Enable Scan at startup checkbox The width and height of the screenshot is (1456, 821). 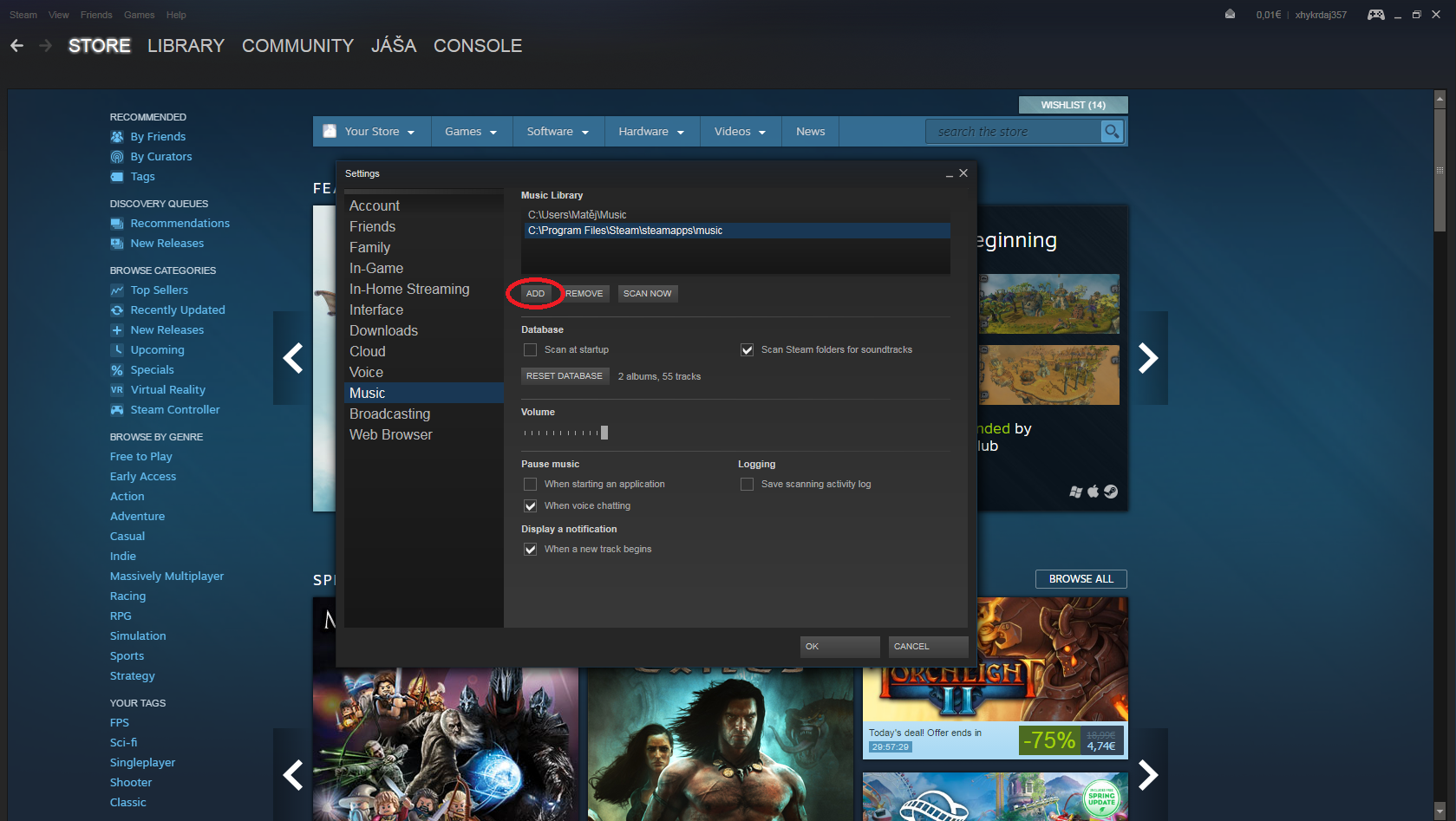(530, 350)
